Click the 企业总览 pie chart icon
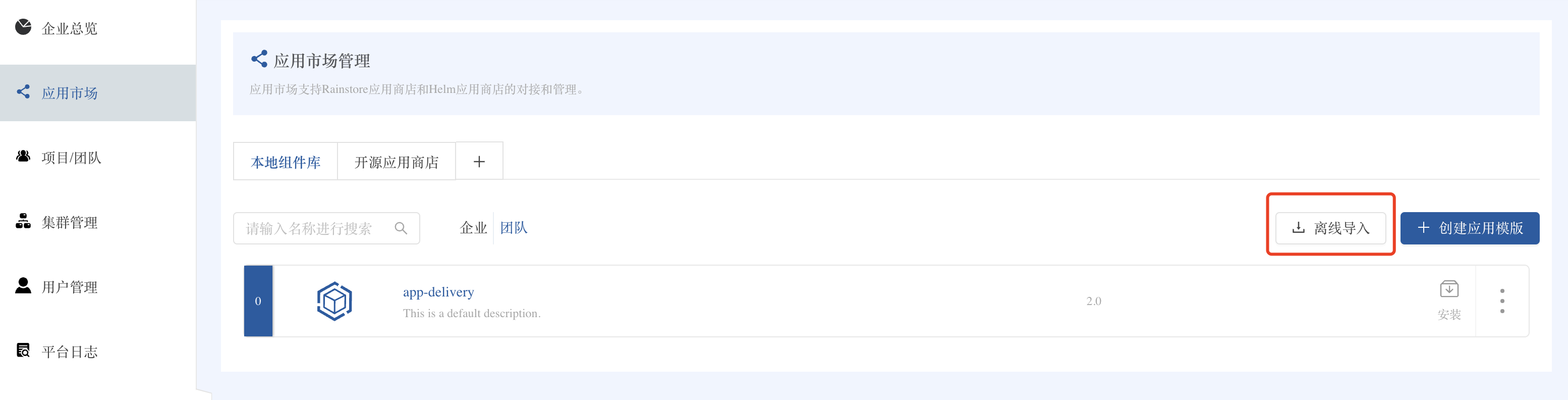The height and width of the screenshot is (400, 1568). point(23,27)
